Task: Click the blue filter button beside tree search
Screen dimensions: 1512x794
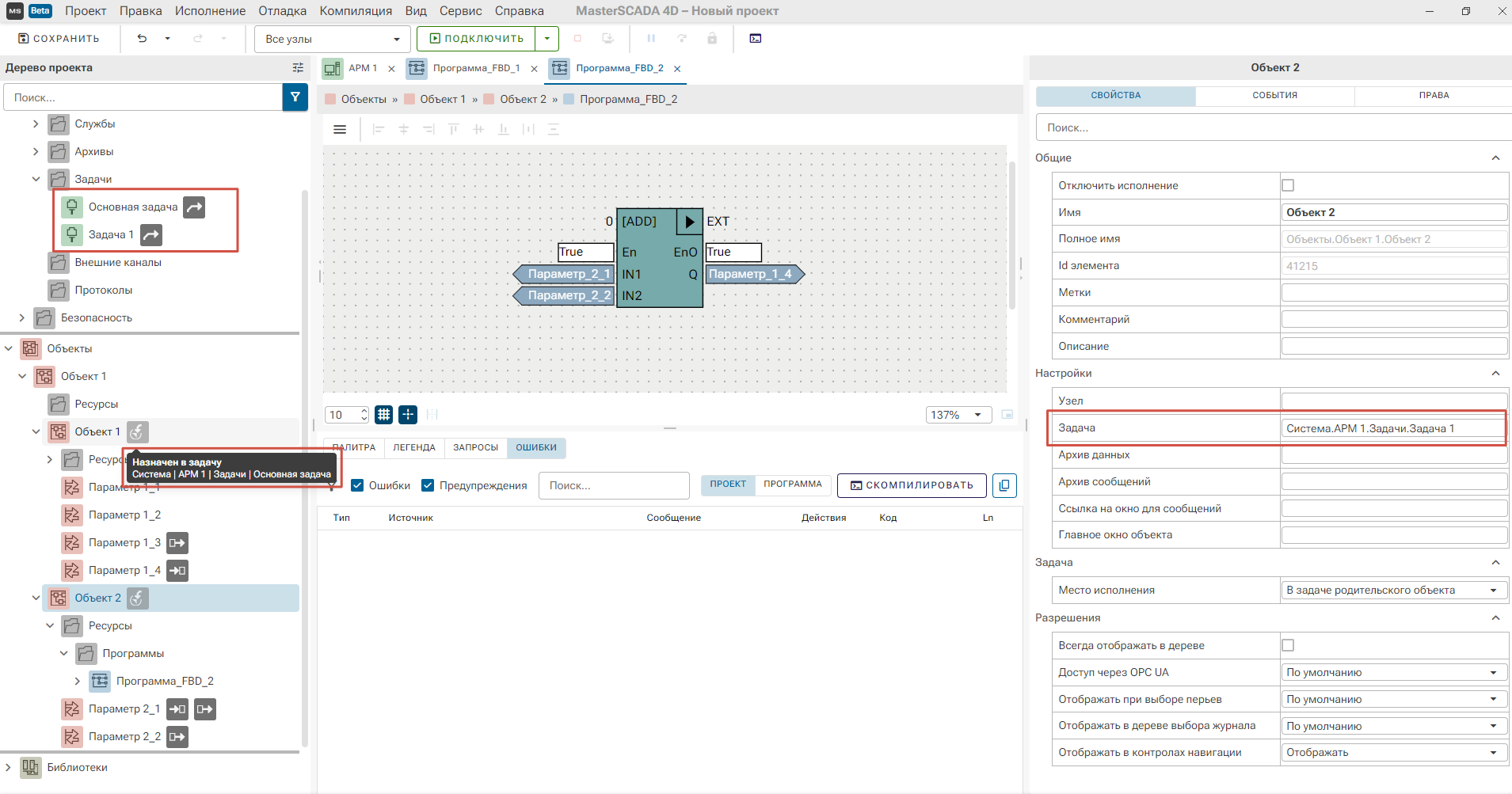Action: click(295, 97)
